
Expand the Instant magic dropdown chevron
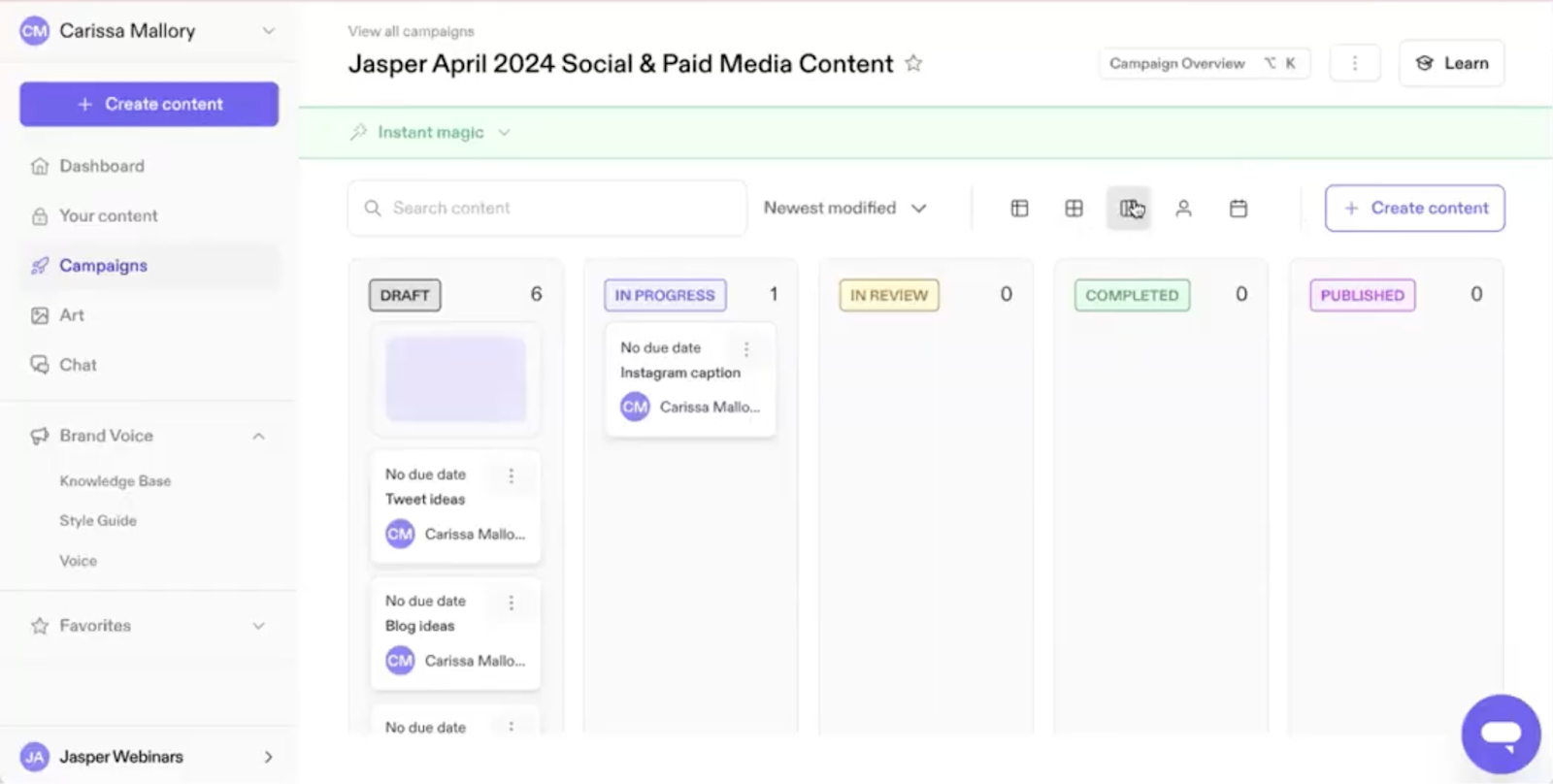pos(504,133)
